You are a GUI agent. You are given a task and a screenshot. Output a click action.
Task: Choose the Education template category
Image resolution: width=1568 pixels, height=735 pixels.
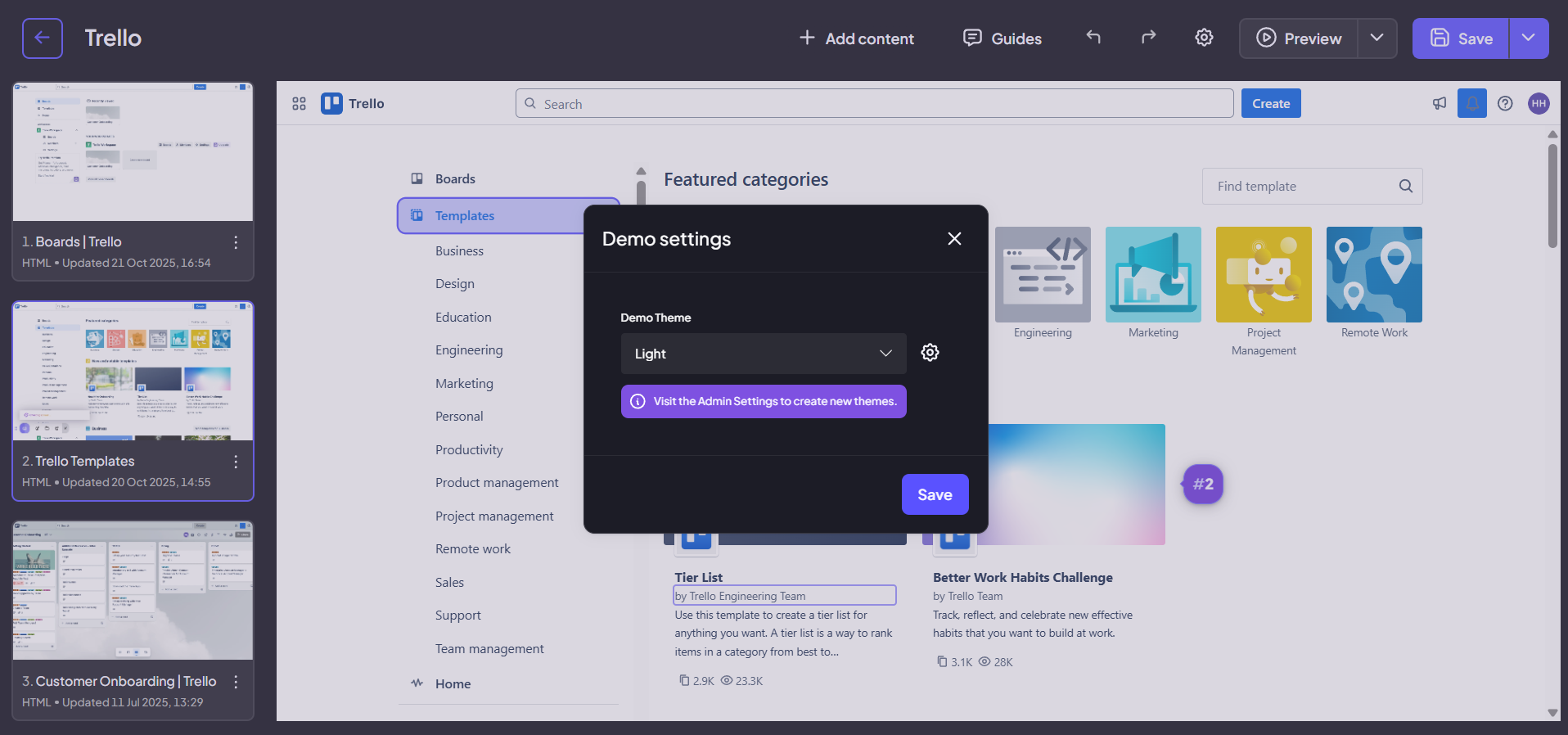coord(463,318)
